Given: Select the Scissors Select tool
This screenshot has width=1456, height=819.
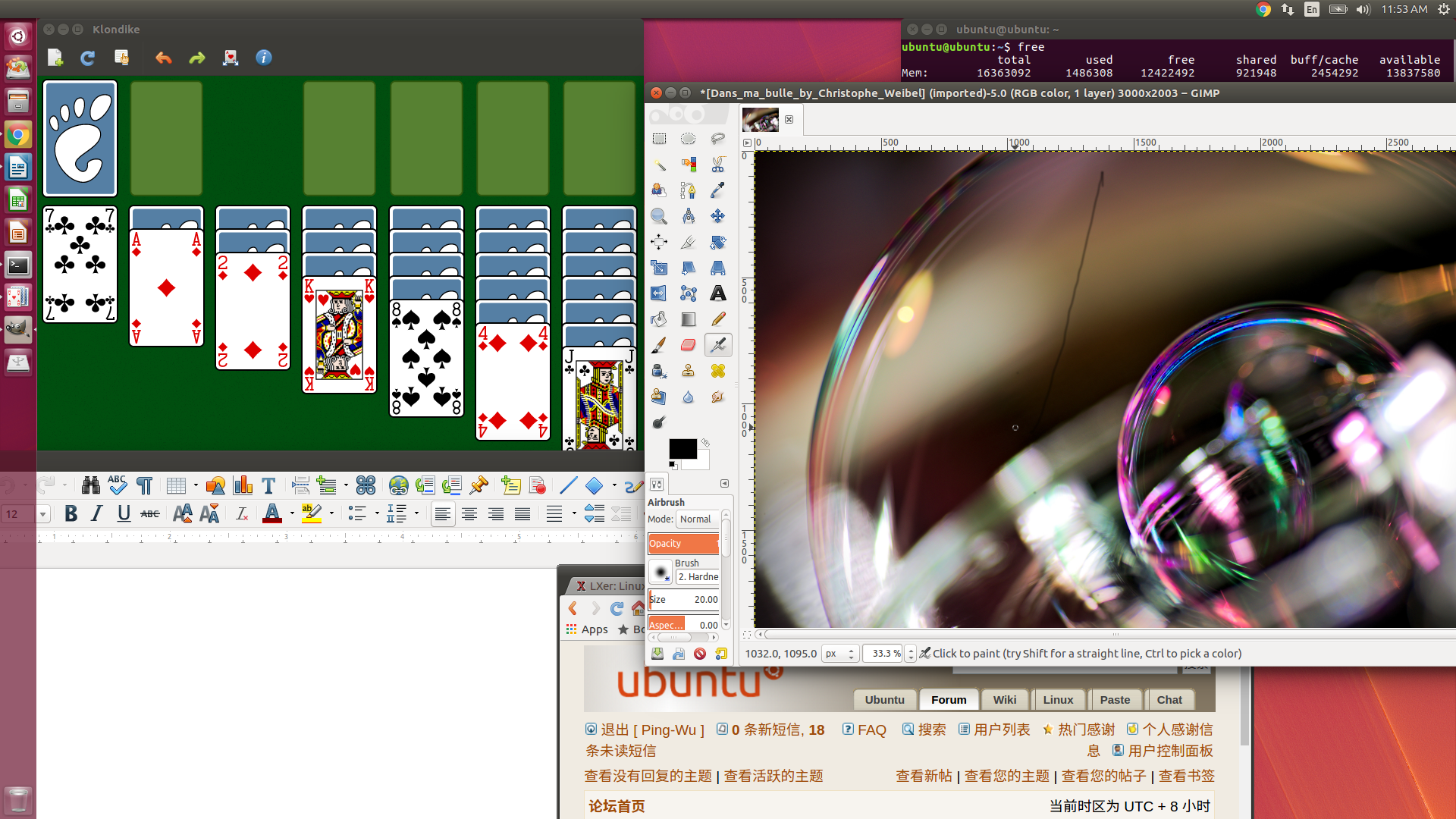Looking at the screenshot, I should 717,165.
